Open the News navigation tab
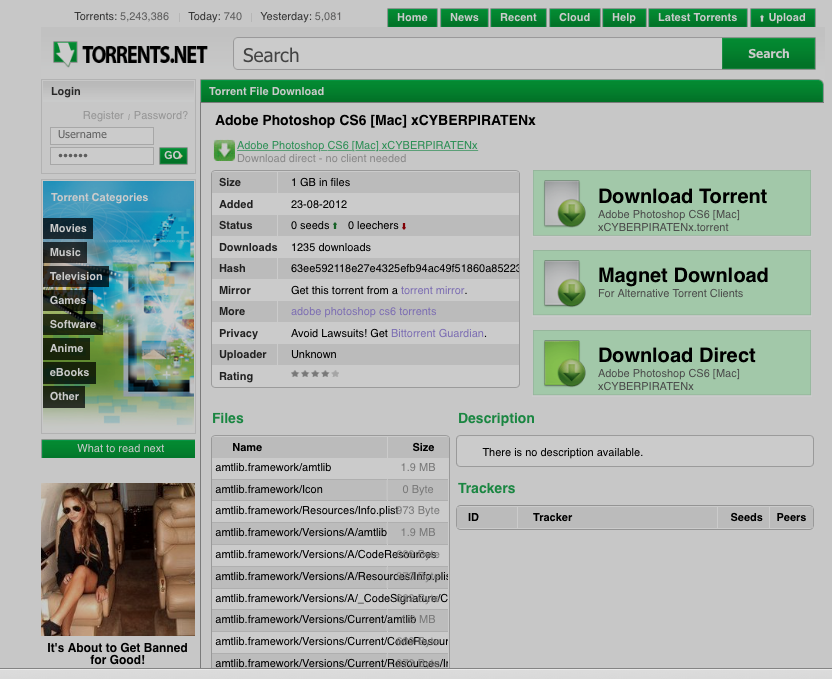The width and height of the screenshot is (832, 679). point(464,18)
